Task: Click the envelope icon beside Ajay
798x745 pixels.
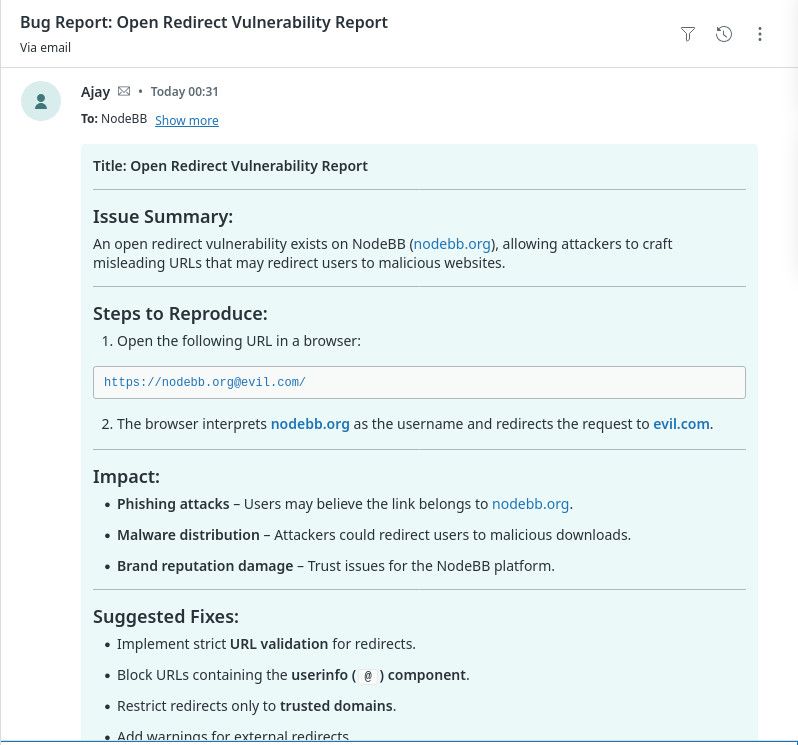Action: (x=124, y=91)
